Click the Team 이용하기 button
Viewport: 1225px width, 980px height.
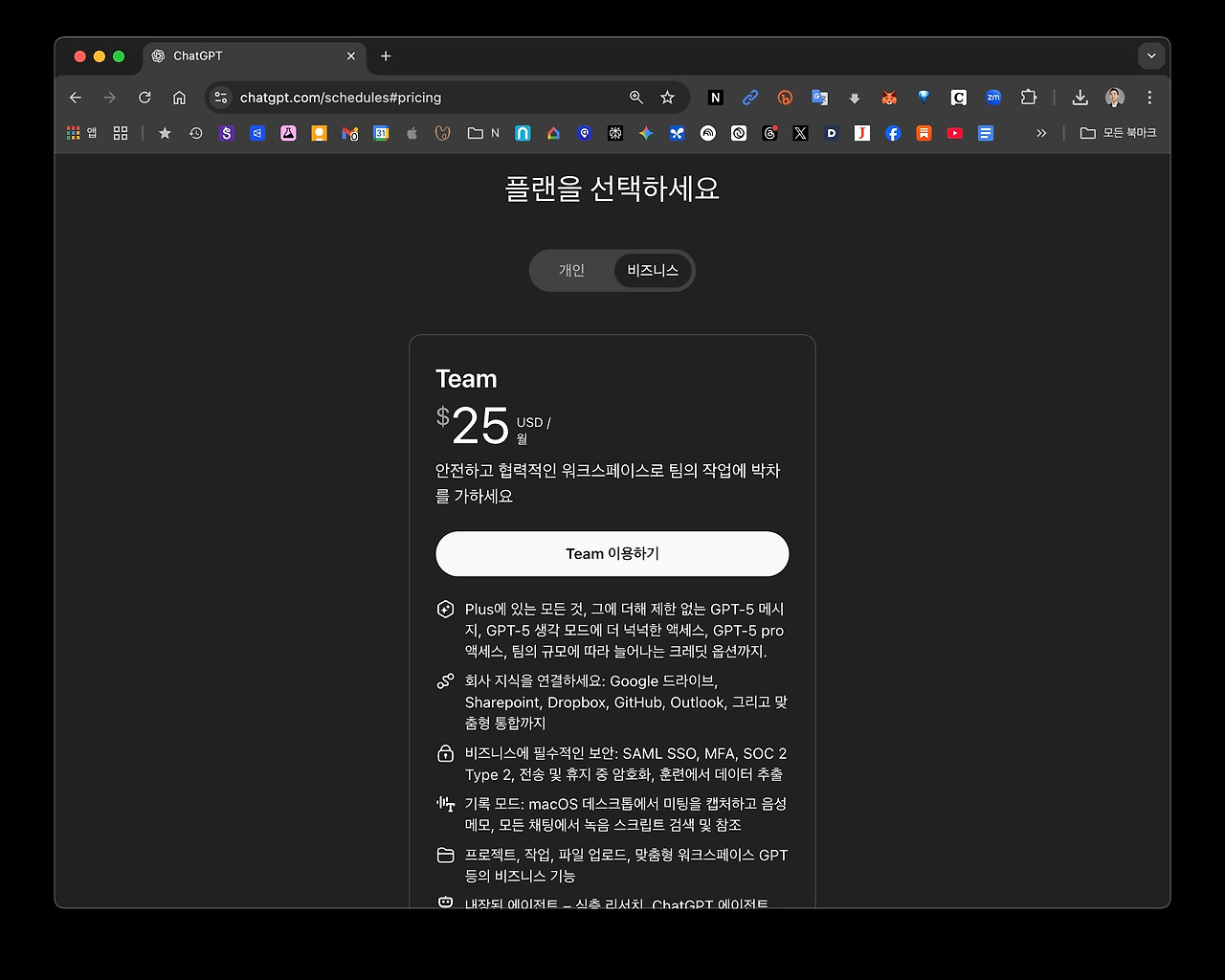(612, 554)
